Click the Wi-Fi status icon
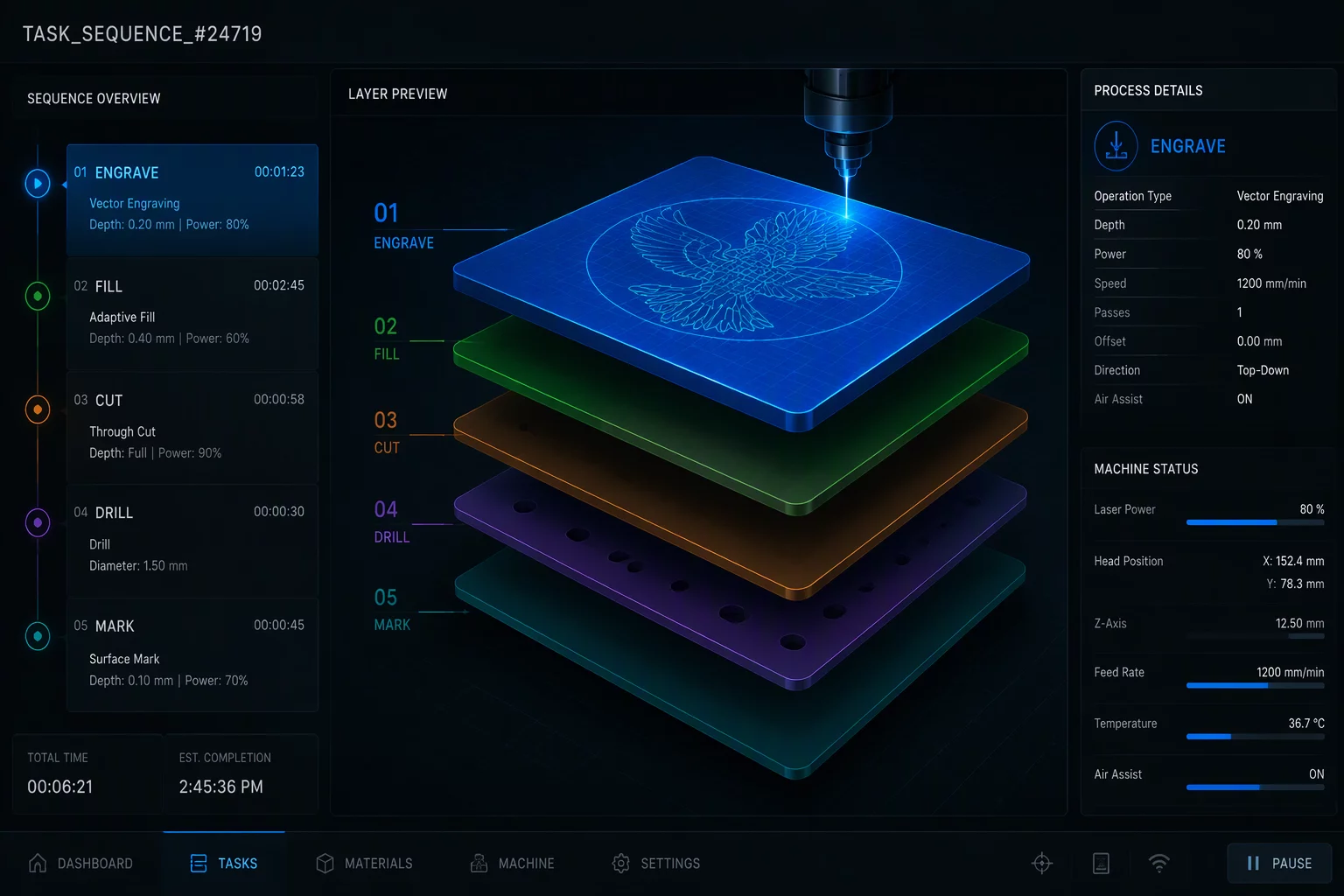The height and width of the screenshot is (896, 1344). pos(1159,864)
